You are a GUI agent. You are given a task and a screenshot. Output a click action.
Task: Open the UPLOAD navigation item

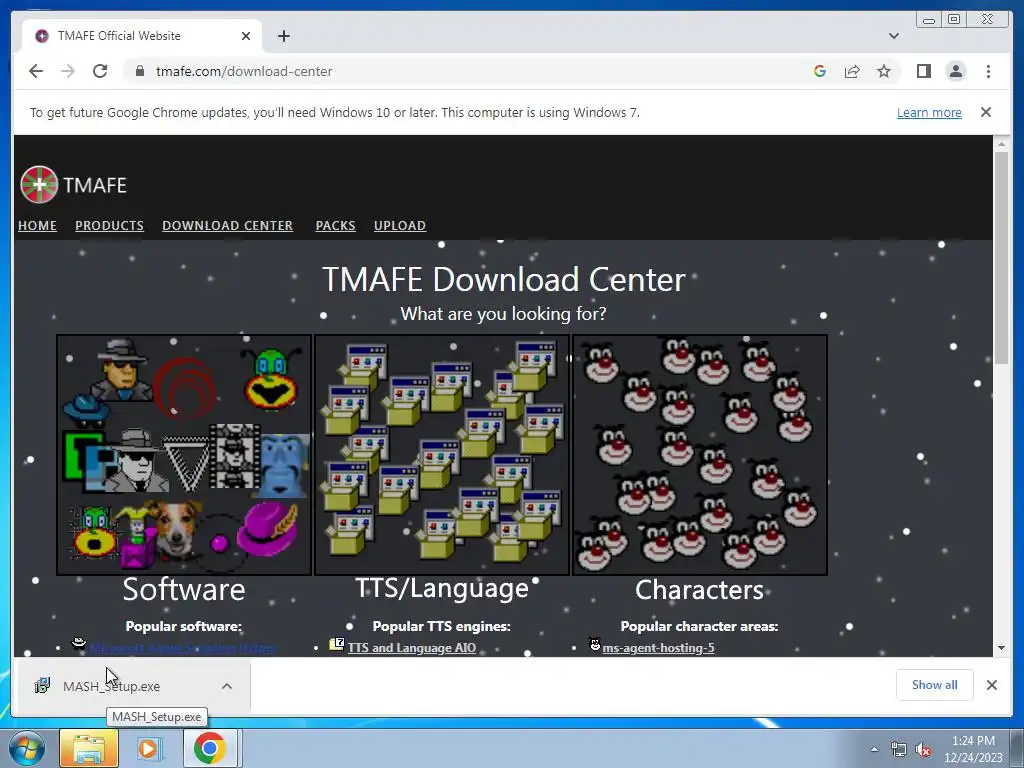[x=400, y=225]
